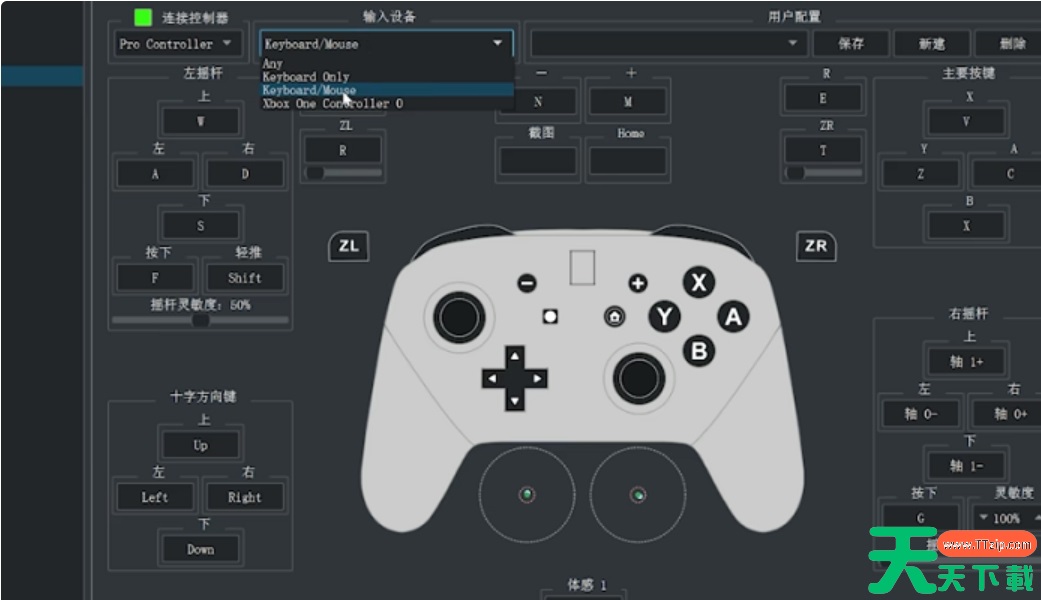Click the Shift binding for stick light push

click(x=244, y=278)
